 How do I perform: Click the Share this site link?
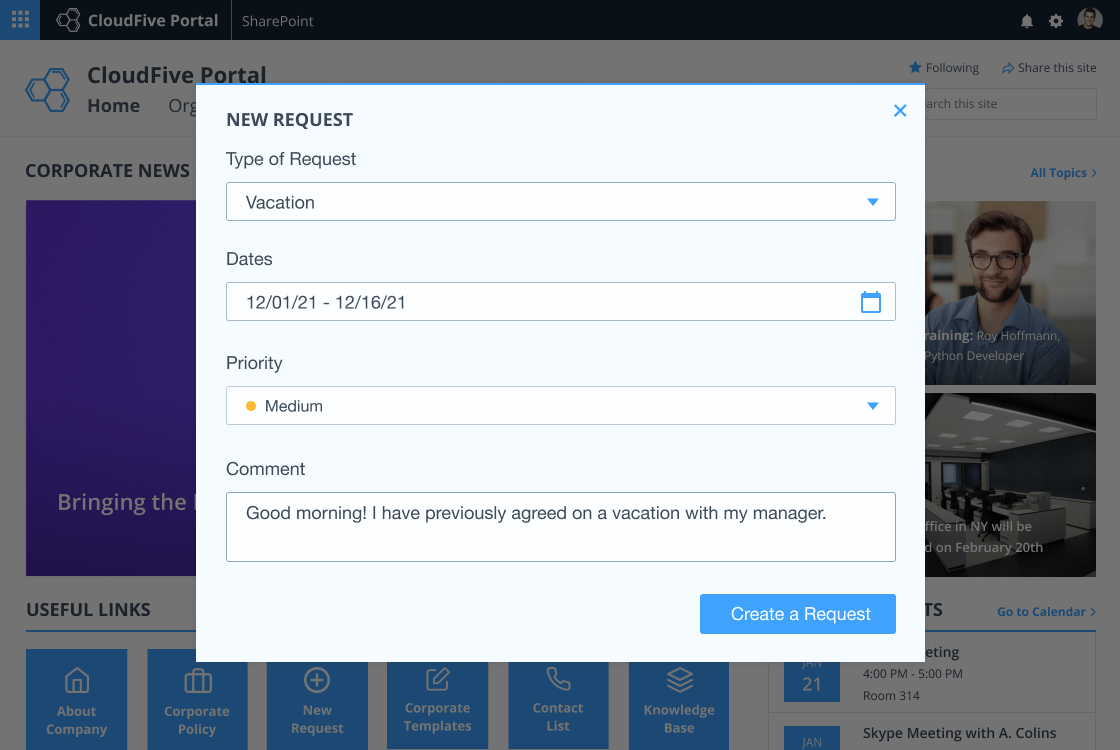point(1049,68)
